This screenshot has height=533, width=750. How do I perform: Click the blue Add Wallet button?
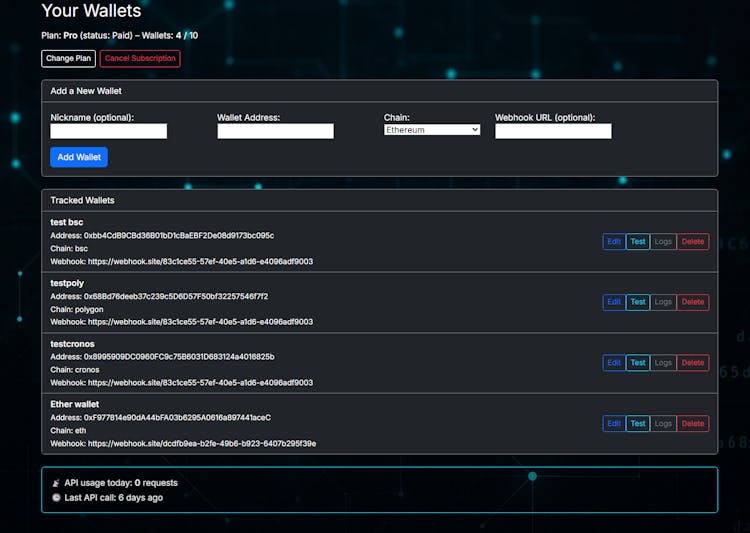click(79, 157)
